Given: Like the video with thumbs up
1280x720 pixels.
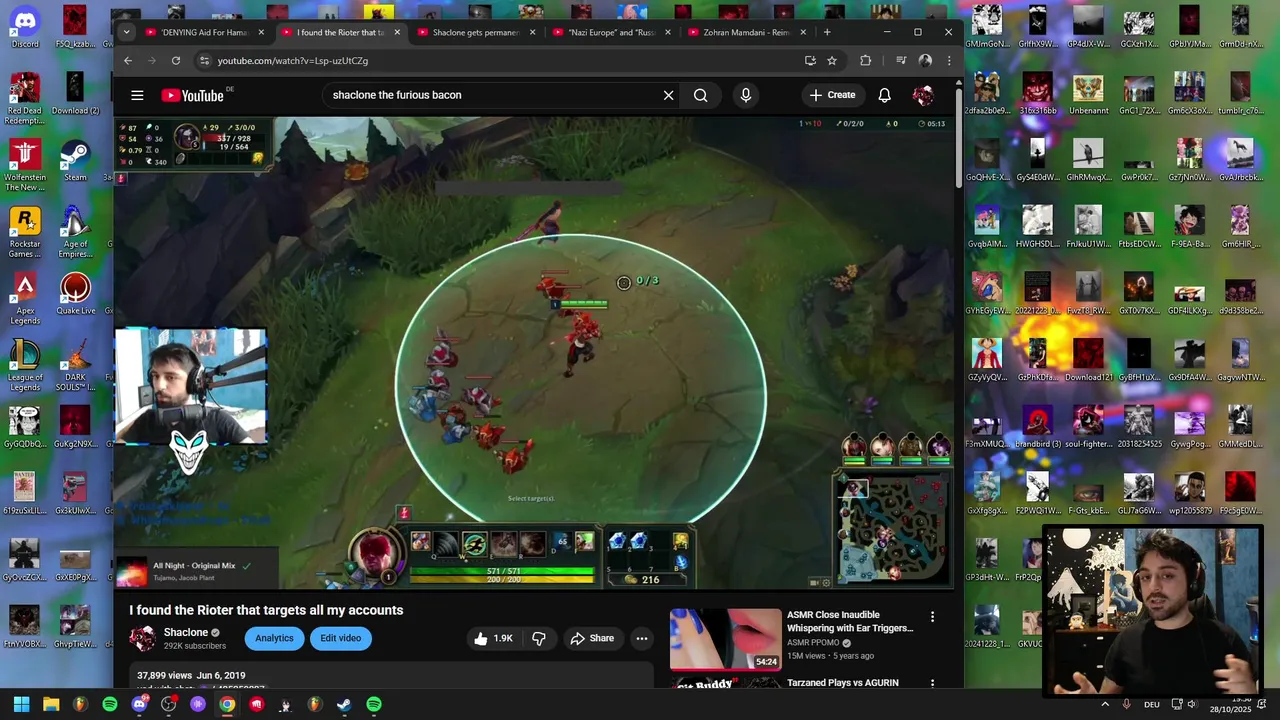Looking at the screenshot, I should click(x=493, y=638).
